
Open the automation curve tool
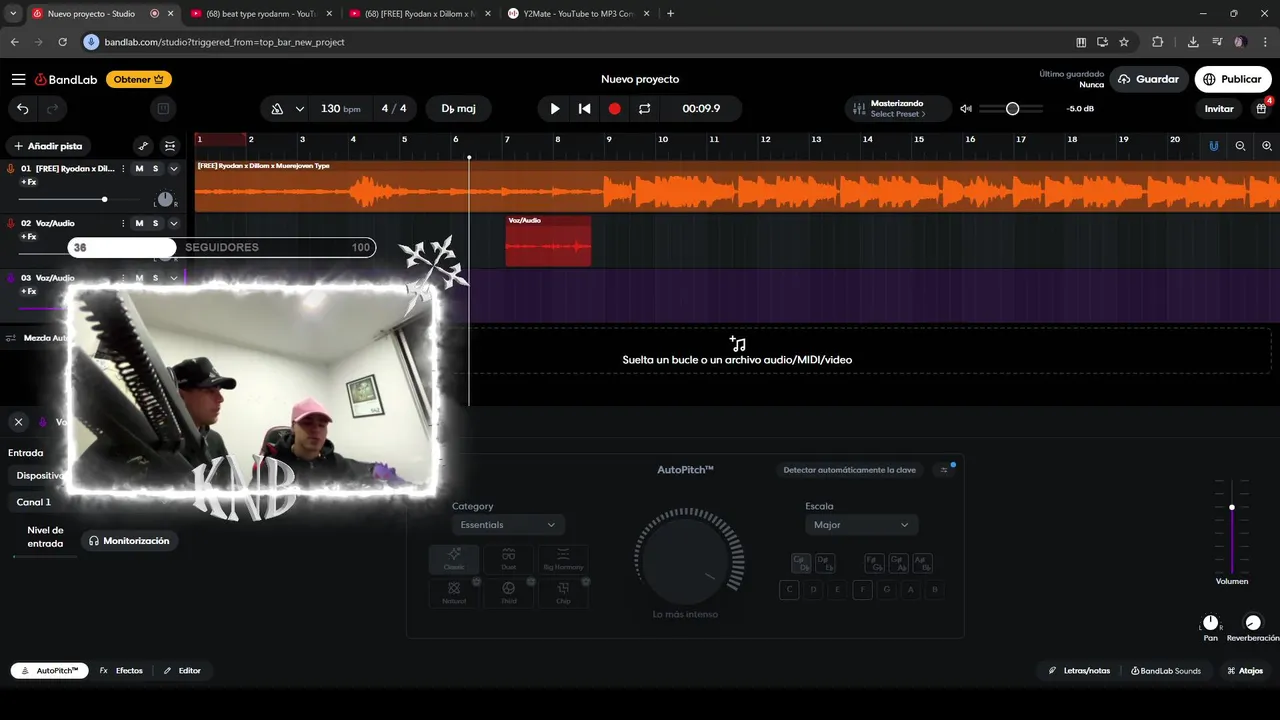click(143, 146)
